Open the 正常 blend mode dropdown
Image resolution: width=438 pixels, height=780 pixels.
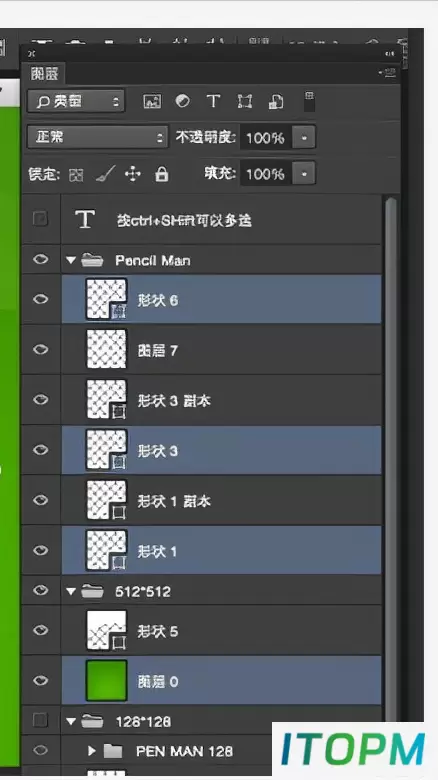pyautogui.click(x=97, y=137)
